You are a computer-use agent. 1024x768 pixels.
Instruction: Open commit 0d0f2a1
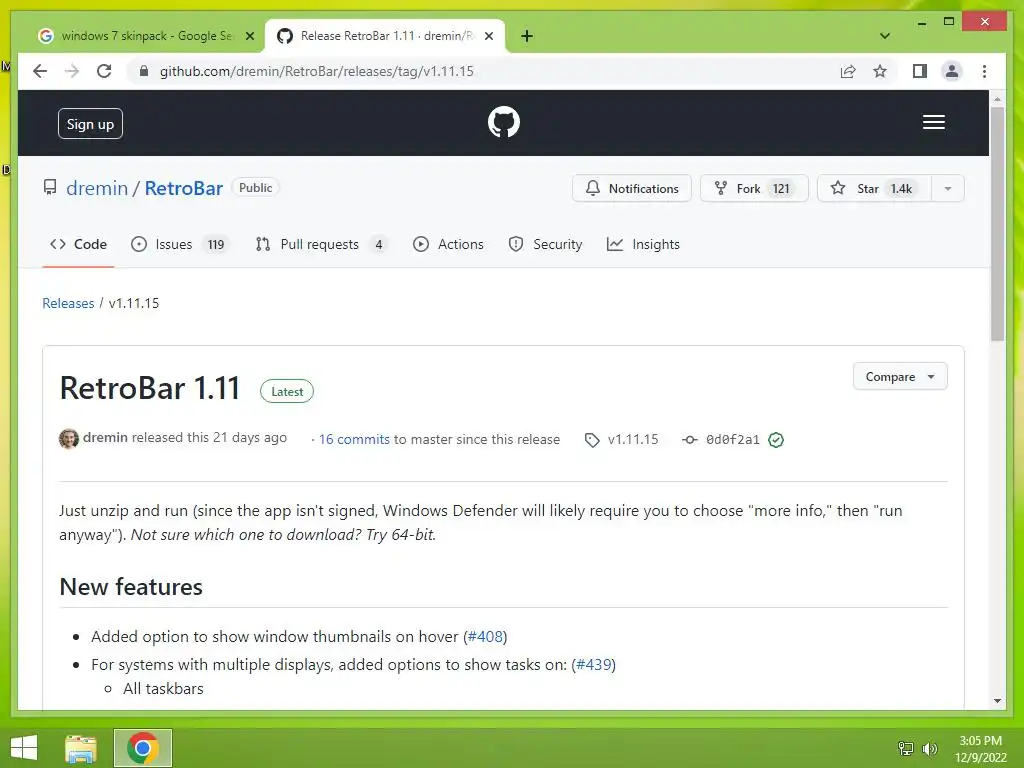coord(733,440)
